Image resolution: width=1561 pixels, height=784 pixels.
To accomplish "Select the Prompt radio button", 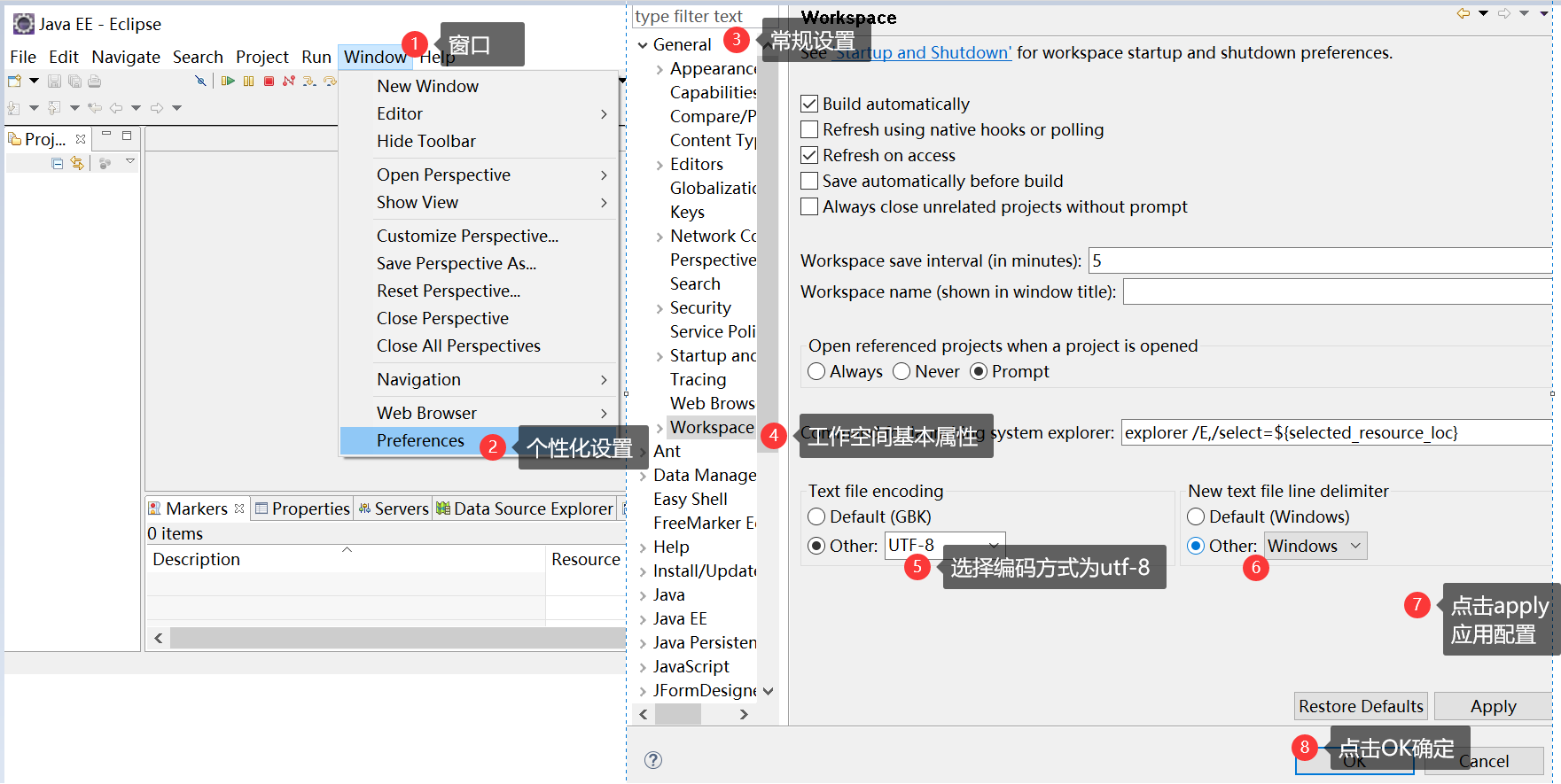I will pyautogui.click(x=979, y=371).
